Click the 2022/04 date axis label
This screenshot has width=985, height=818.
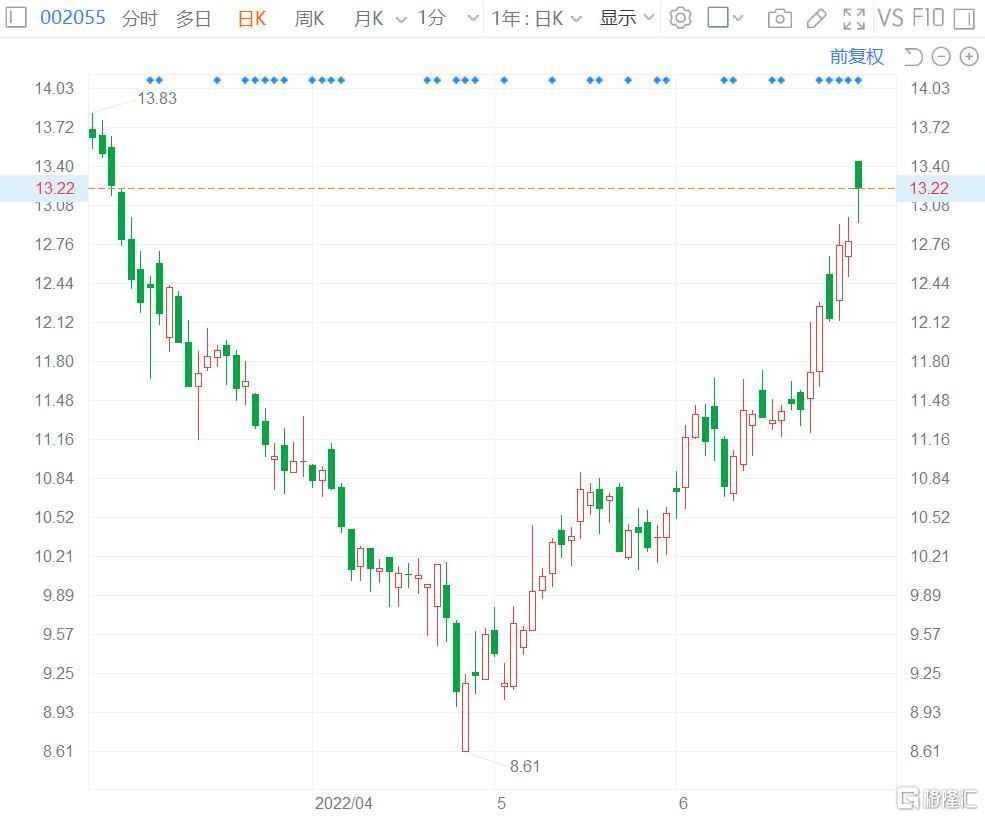(343, 803)
